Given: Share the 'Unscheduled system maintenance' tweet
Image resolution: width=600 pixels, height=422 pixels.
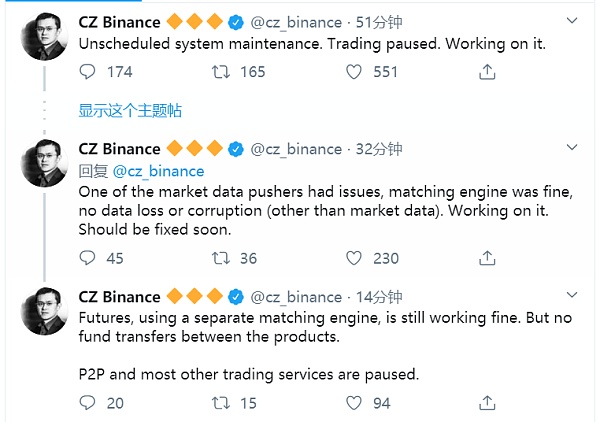Looking at the screenshot, I should tap(488, 72).
